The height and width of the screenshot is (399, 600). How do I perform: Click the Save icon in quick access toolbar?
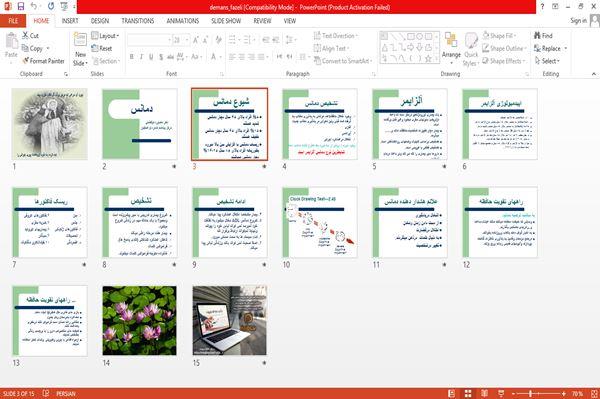pyautogui.click(x=21, y=6)
